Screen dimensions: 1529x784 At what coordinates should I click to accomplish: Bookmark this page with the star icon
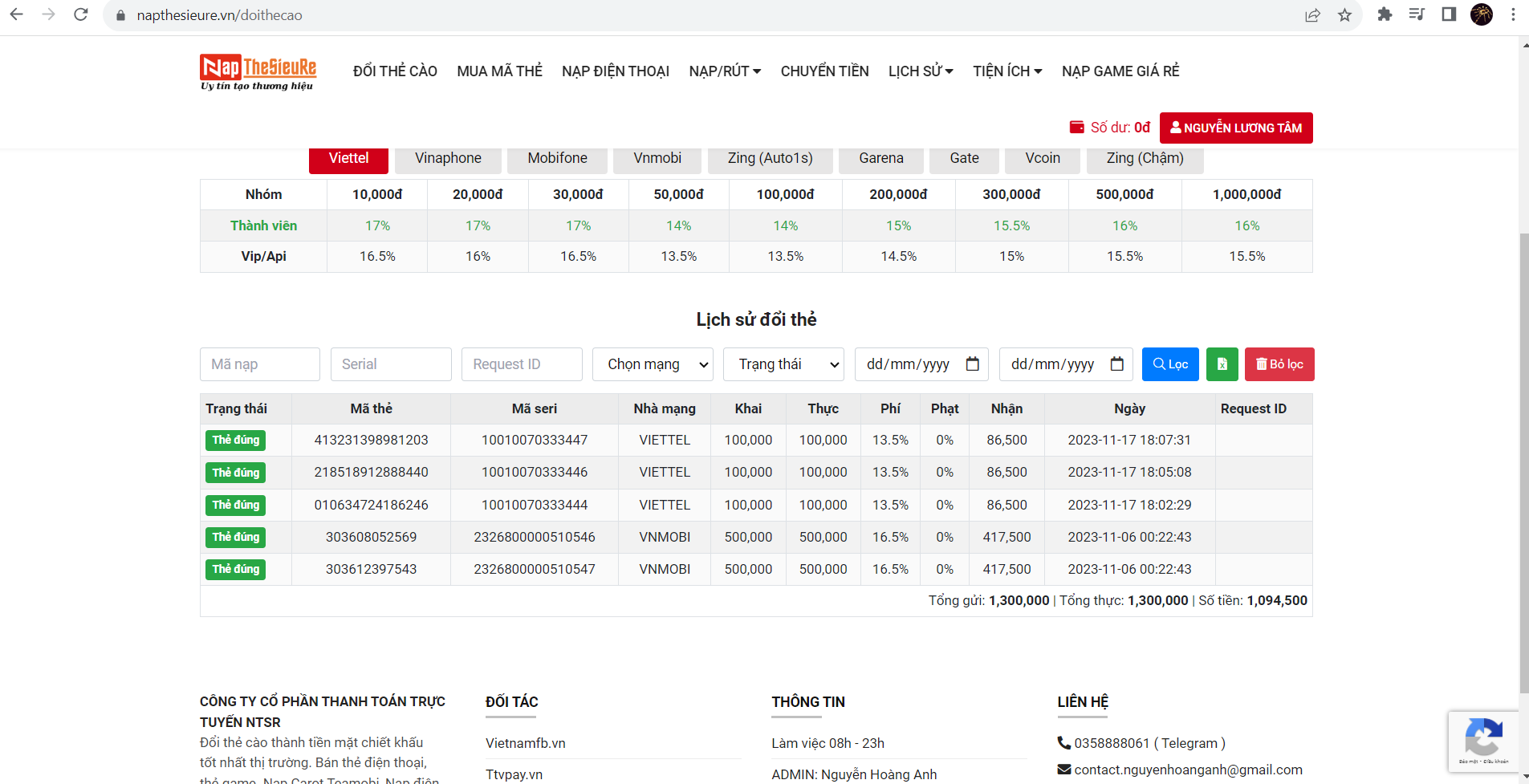click(x=1344, y=15)
